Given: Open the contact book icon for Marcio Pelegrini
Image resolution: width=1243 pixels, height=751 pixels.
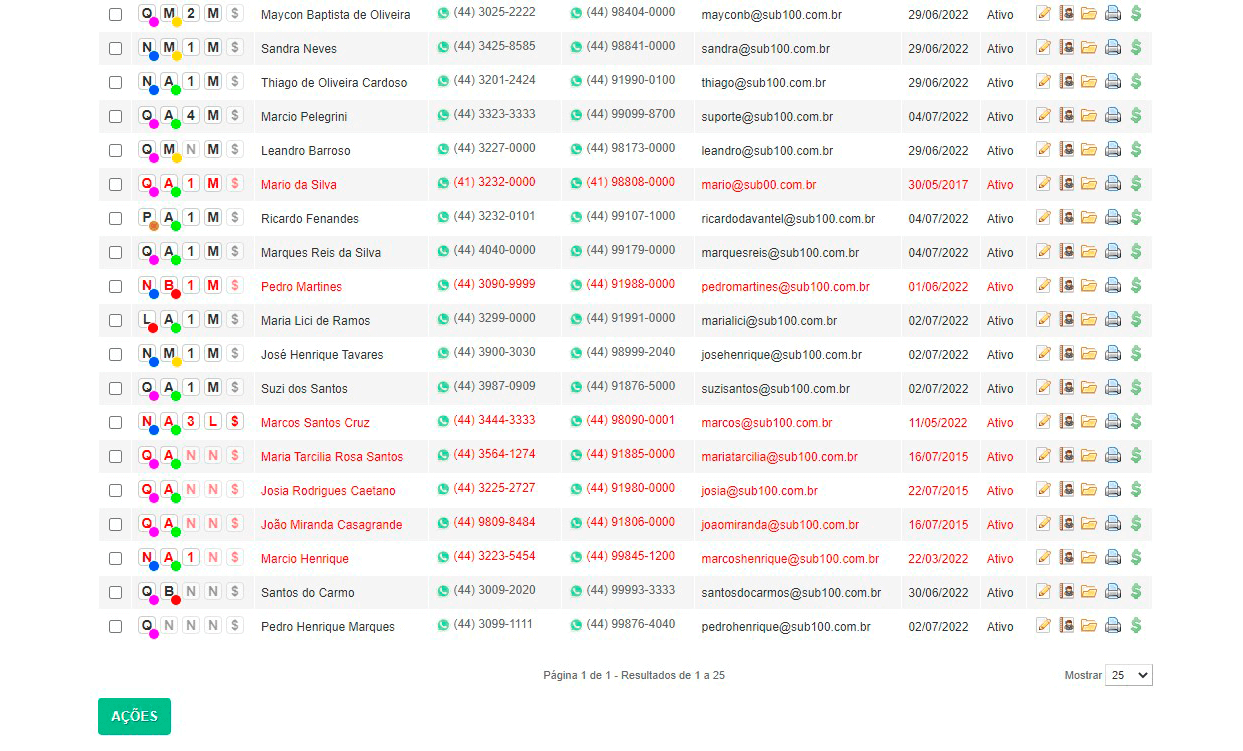Looking at the screenshot, I should click(x=1066, y=116).
